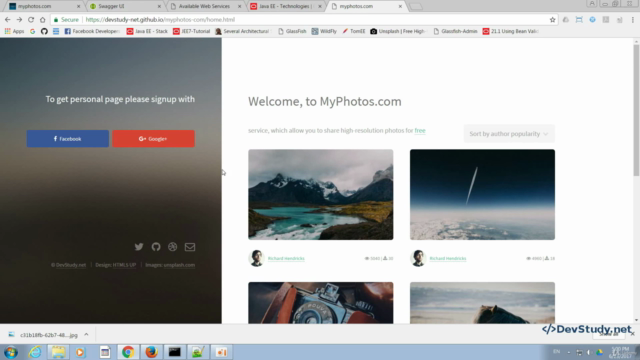Open the GitHub icon in sidebar footer
The height and width of the screenshot is (360, 640).
pos(156,247)
